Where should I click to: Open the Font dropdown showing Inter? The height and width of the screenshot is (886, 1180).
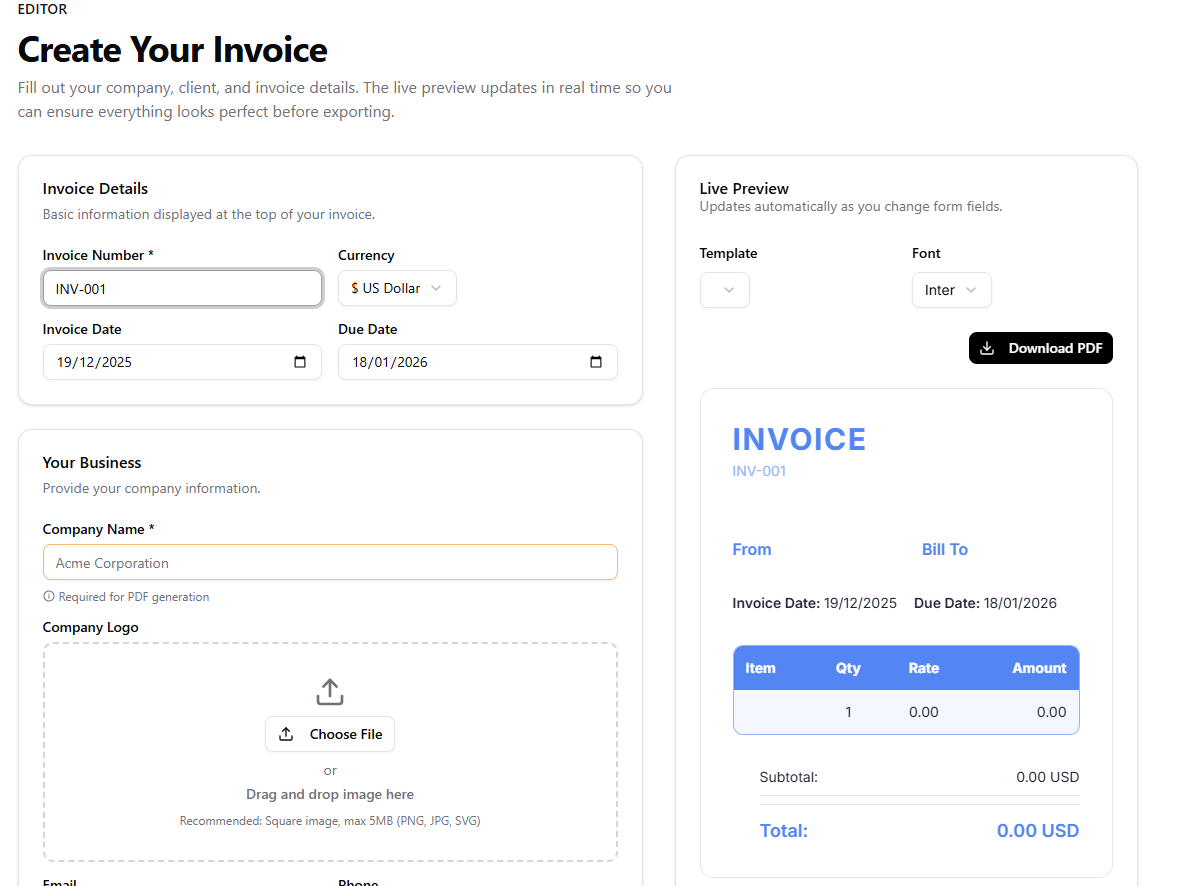click(x=951, y=290)
